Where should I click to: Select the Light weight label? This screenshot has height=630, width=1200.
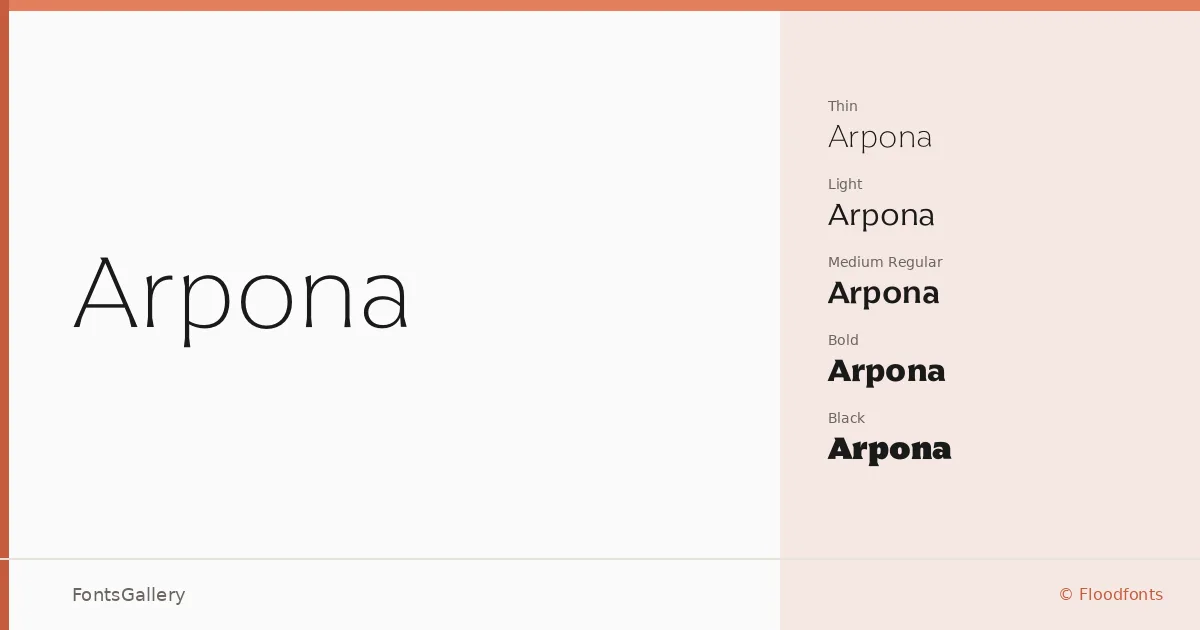(844, 184)
